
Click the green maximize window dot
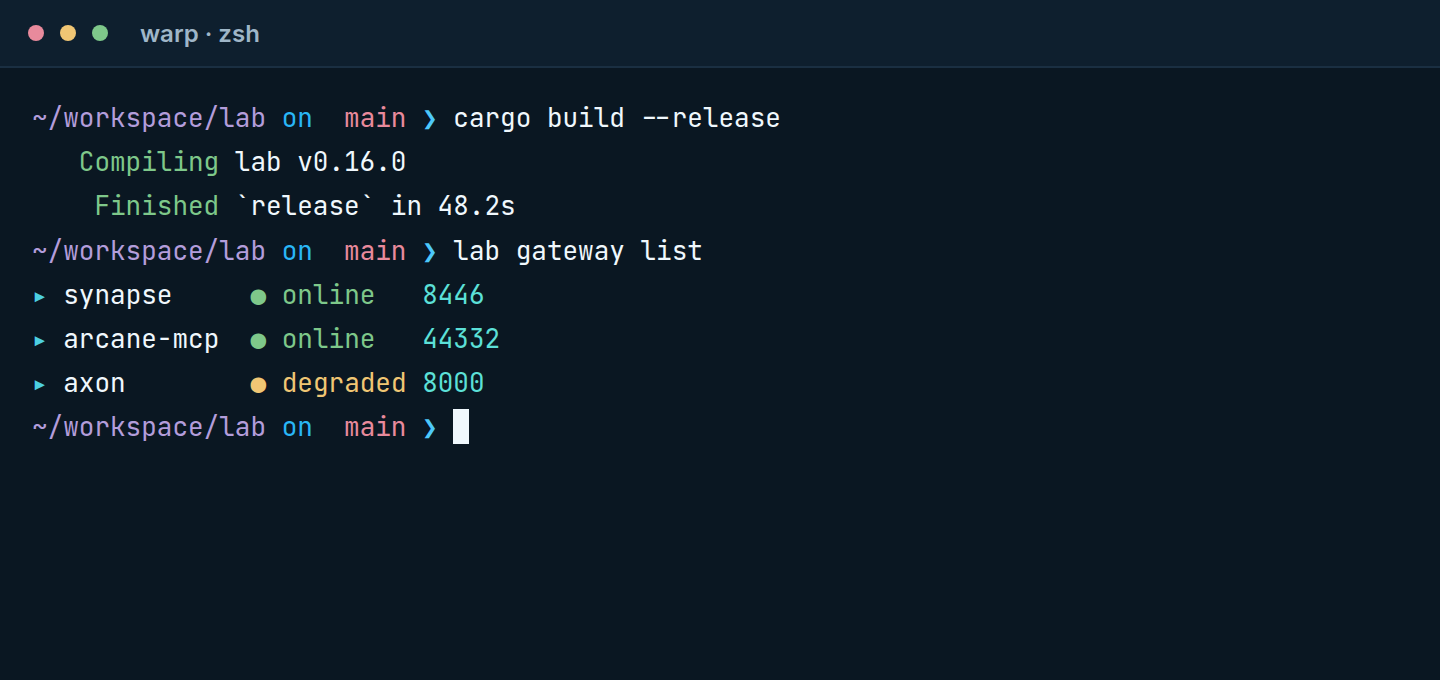[x=100, y=33]
